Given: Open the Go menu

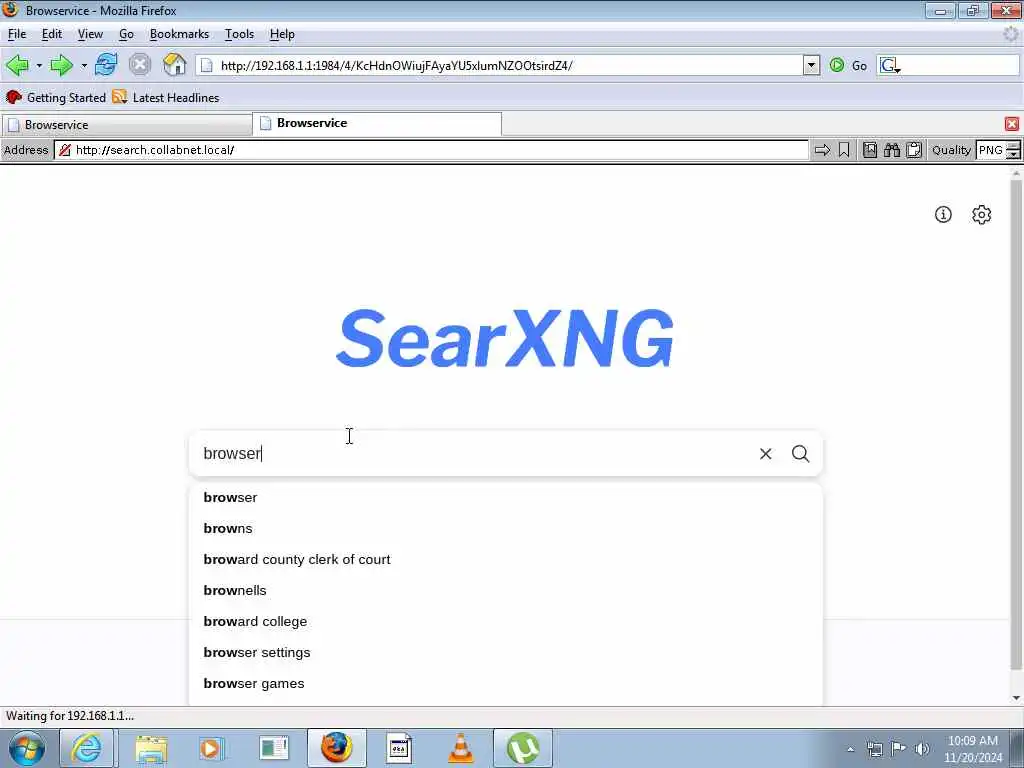Looking at the screenshot, I should (x=126, y=34).
